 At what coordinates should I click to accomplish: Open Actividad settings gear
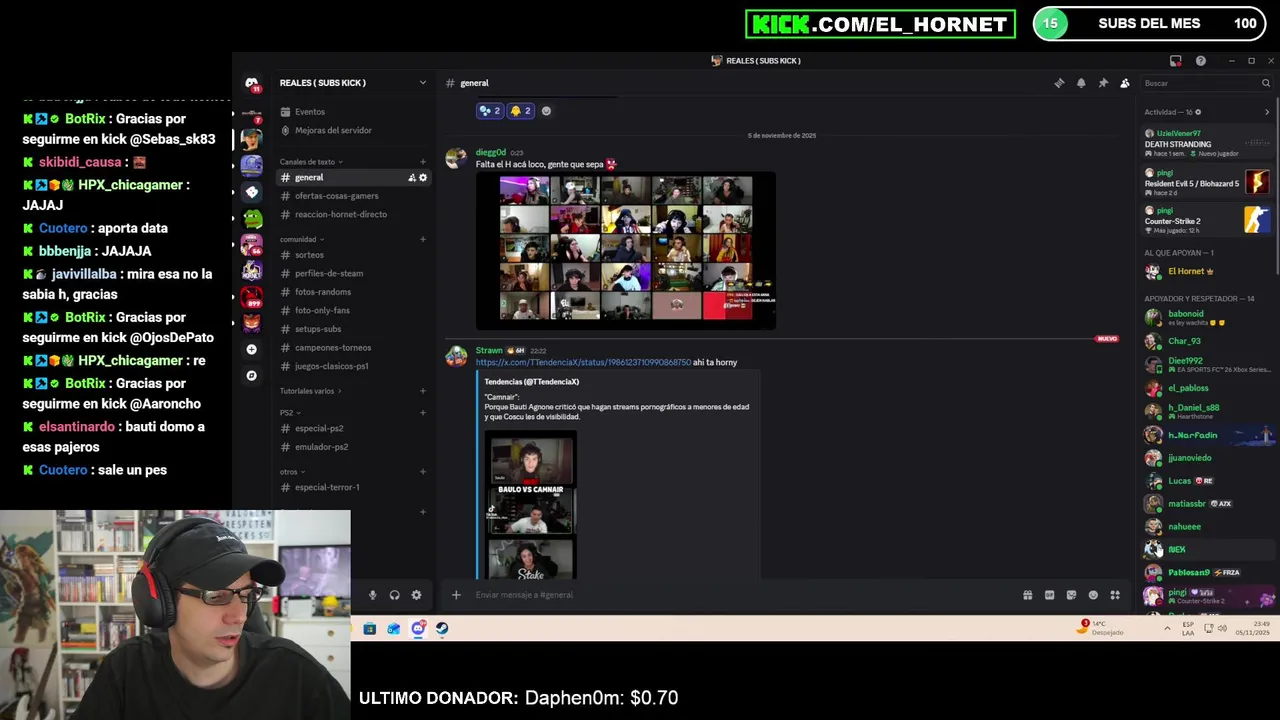pyautogui.click(x=1198, y=112)
